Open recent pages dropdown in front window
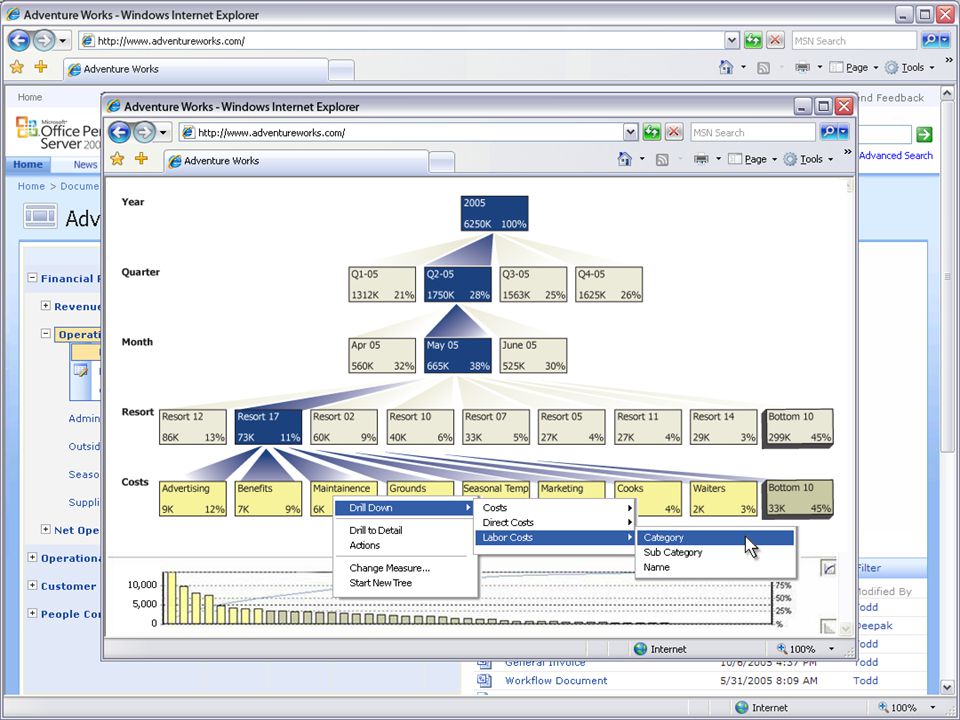The image size is (960, 720). 163,132
